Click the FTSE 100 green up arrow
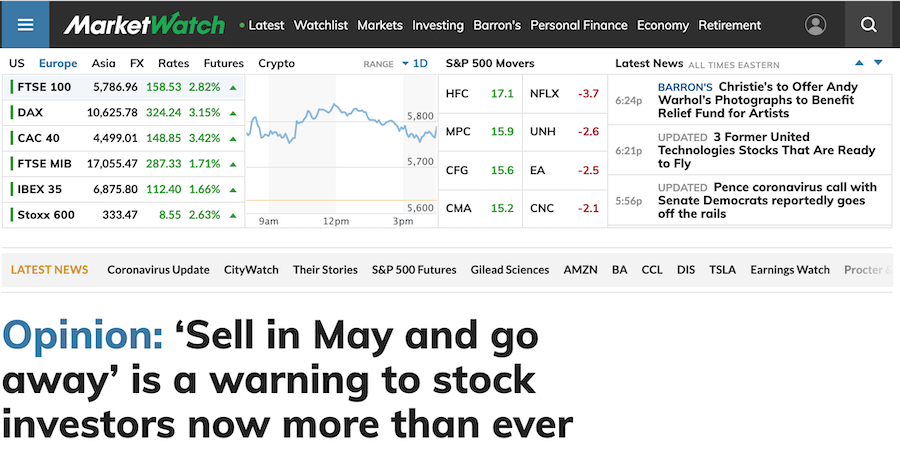The height and width of the screenshot is (450, 900). click(233, 87)
